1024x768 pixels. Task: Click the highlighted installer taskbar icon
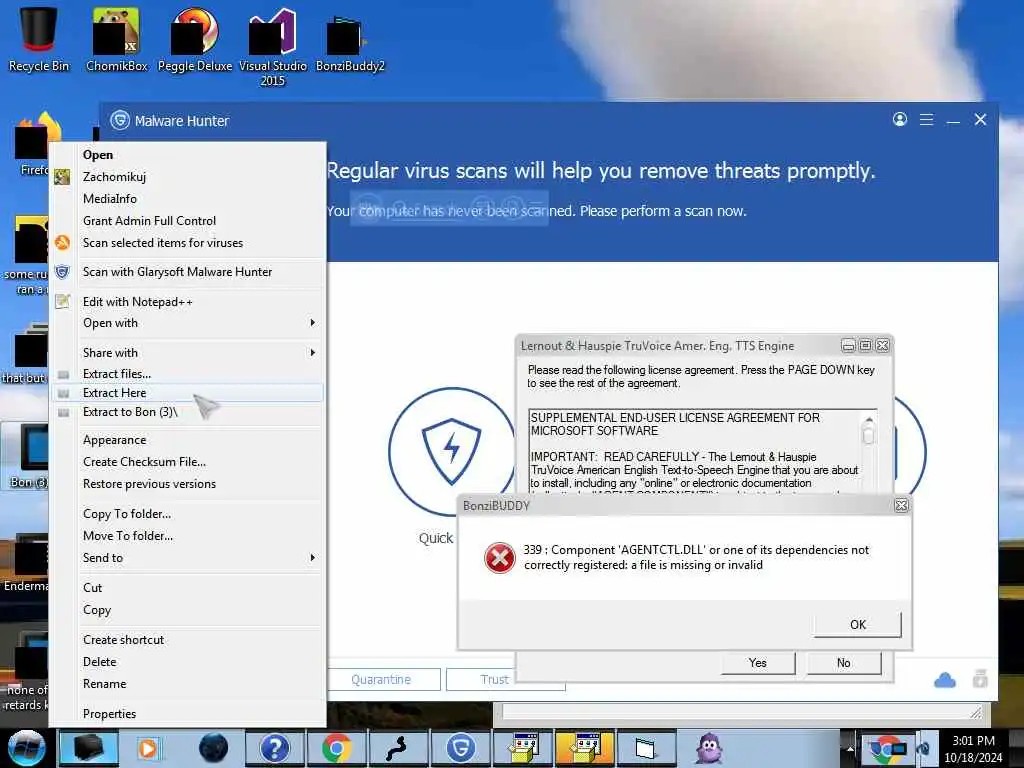pos(585,748)
